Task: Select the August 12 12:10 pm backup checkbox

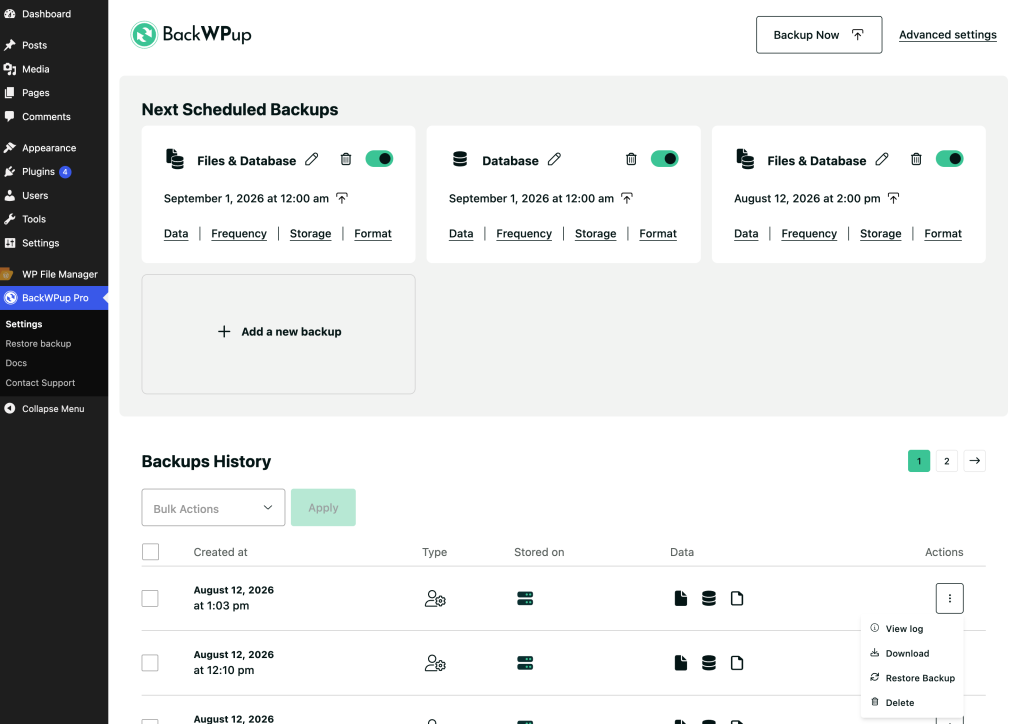Action: (x=150, y=663)
